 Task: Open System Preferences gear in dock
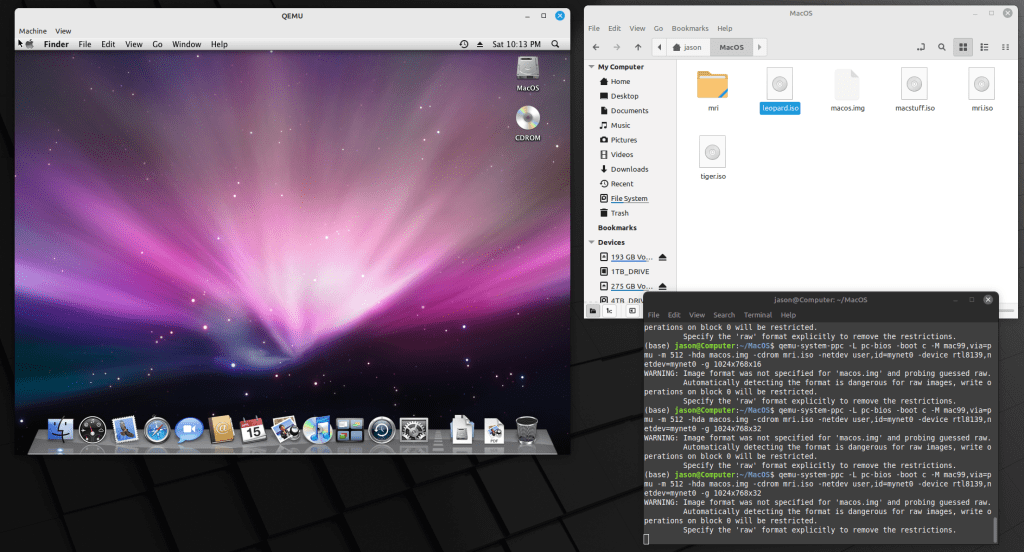click(x=413, y=429)
